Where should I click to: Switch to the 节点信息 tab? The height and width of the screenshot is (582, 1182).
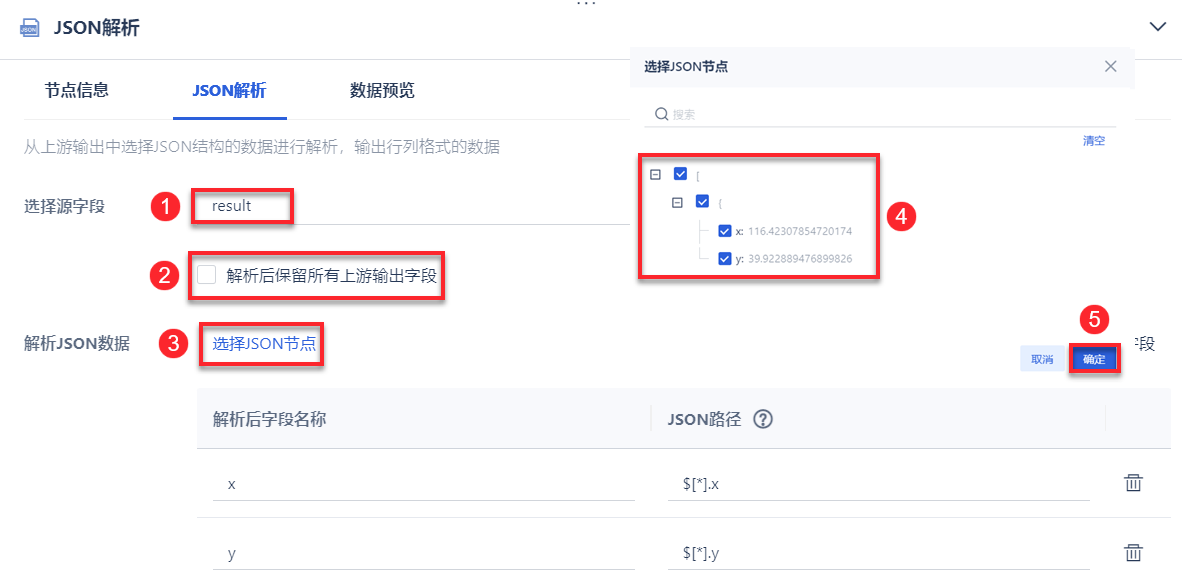pyautogui.click(x=77, y=91)
